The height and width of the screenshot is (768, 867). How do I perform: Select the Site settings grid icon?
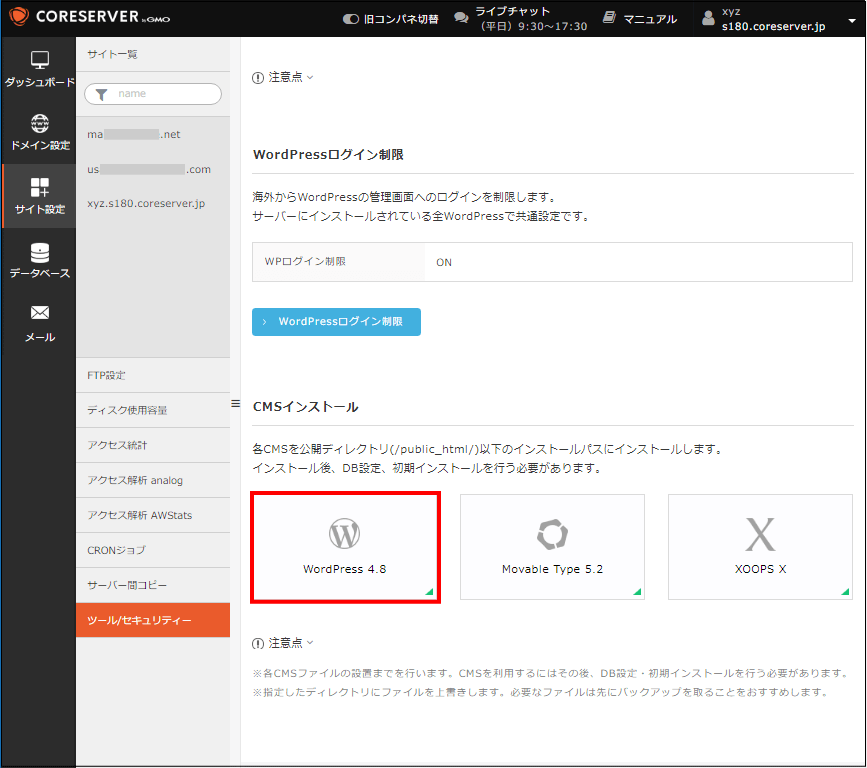(x=39, y=187)
